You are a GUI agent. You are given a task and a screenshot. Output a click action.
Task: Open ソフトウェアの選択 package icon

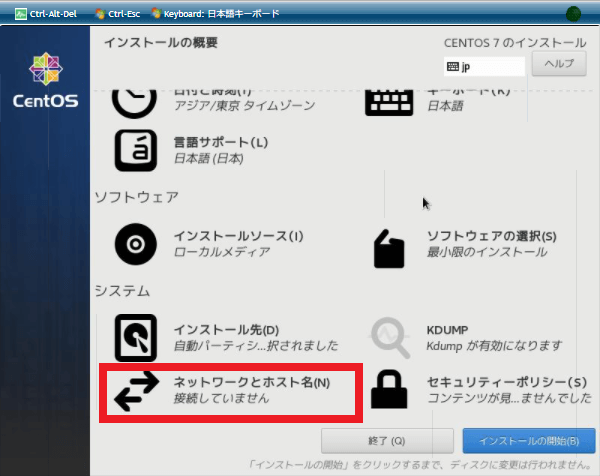(x=389, y=249)
